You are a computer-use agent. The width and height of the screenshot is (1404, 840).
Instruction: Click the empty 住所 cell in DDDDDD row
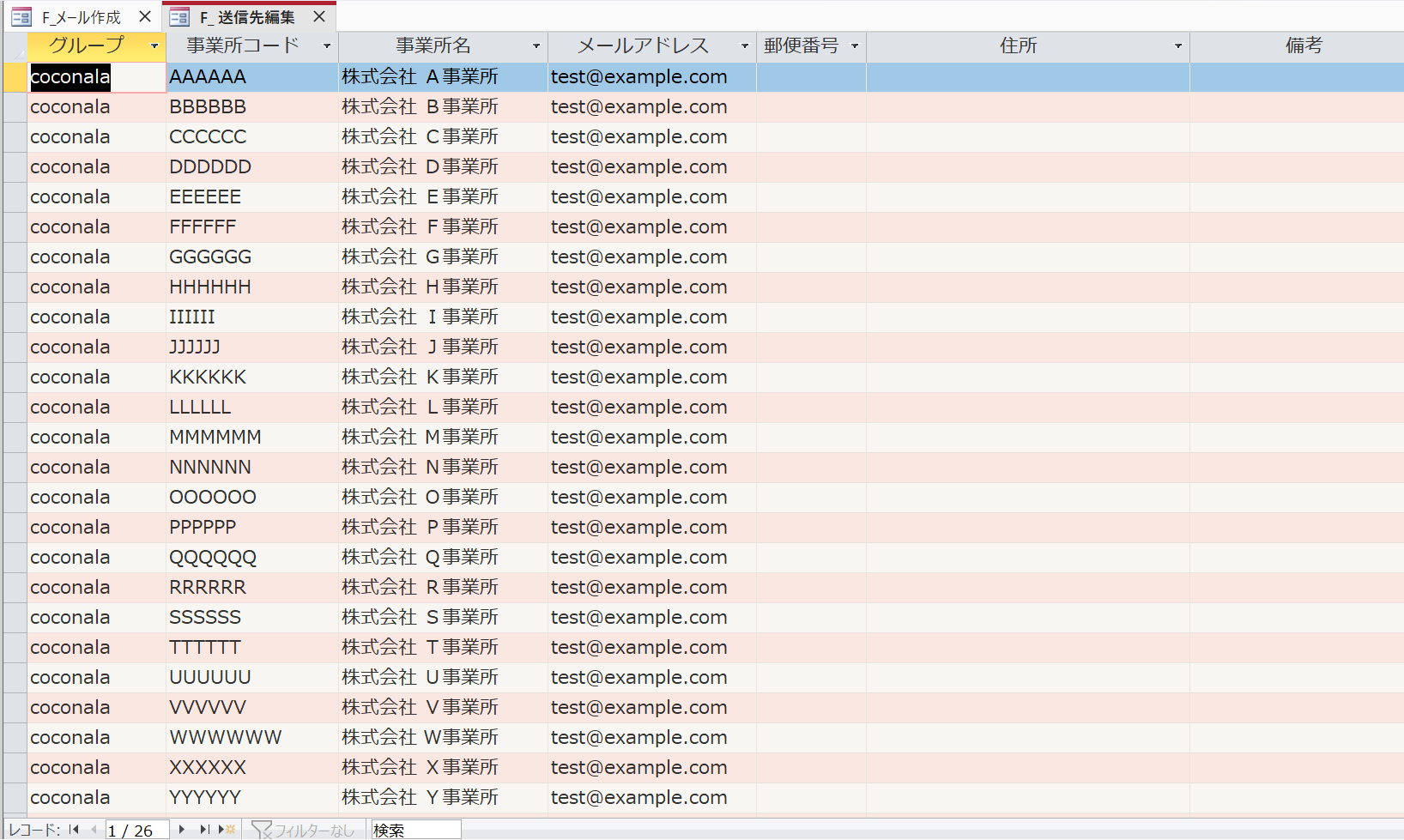pyautogui.click(x=1028, y=167)
